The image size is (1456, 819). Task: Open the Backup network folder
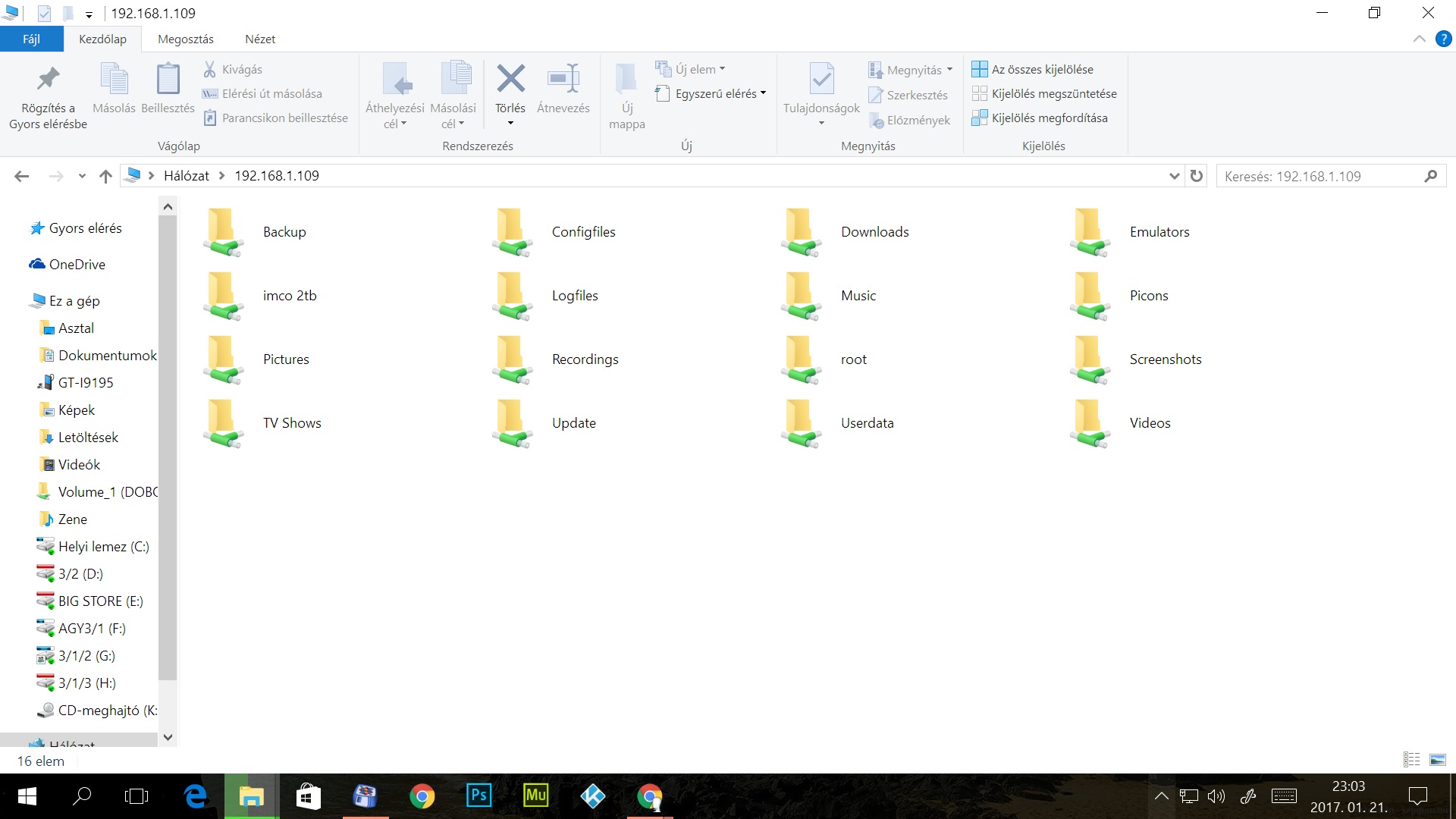click(254, 231)
